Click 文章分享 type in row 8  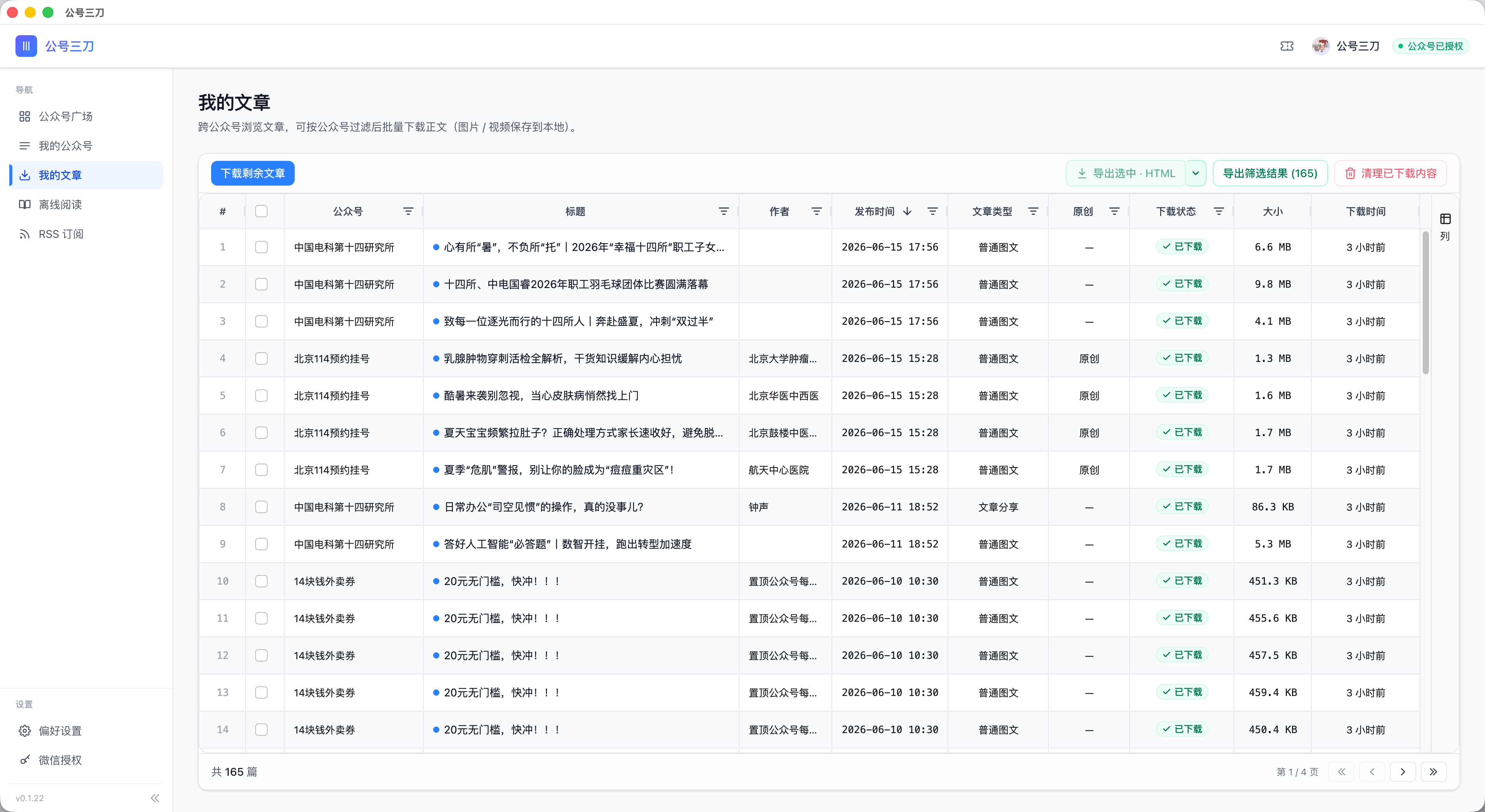click(999, 507)
